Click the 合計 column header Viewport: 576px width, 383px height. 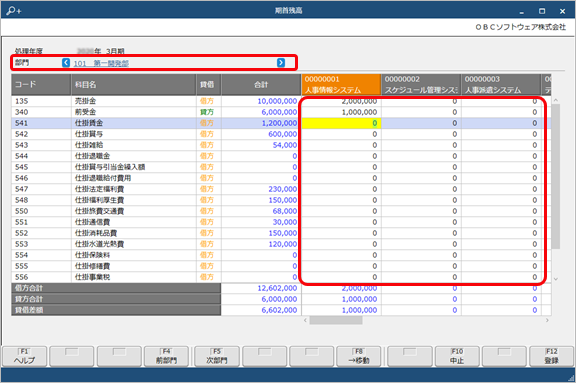[261, 84]
